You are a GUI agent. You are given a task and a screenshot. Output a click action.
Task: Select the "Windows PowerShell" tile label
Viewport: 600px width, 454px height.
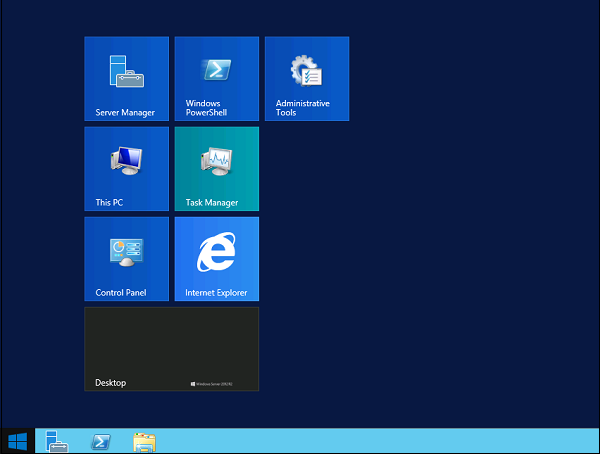coord(206,108)
